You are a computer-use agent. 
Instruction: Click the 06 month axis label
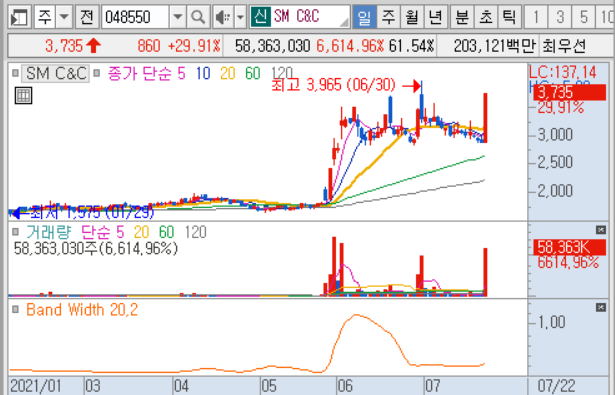(345, 386)
